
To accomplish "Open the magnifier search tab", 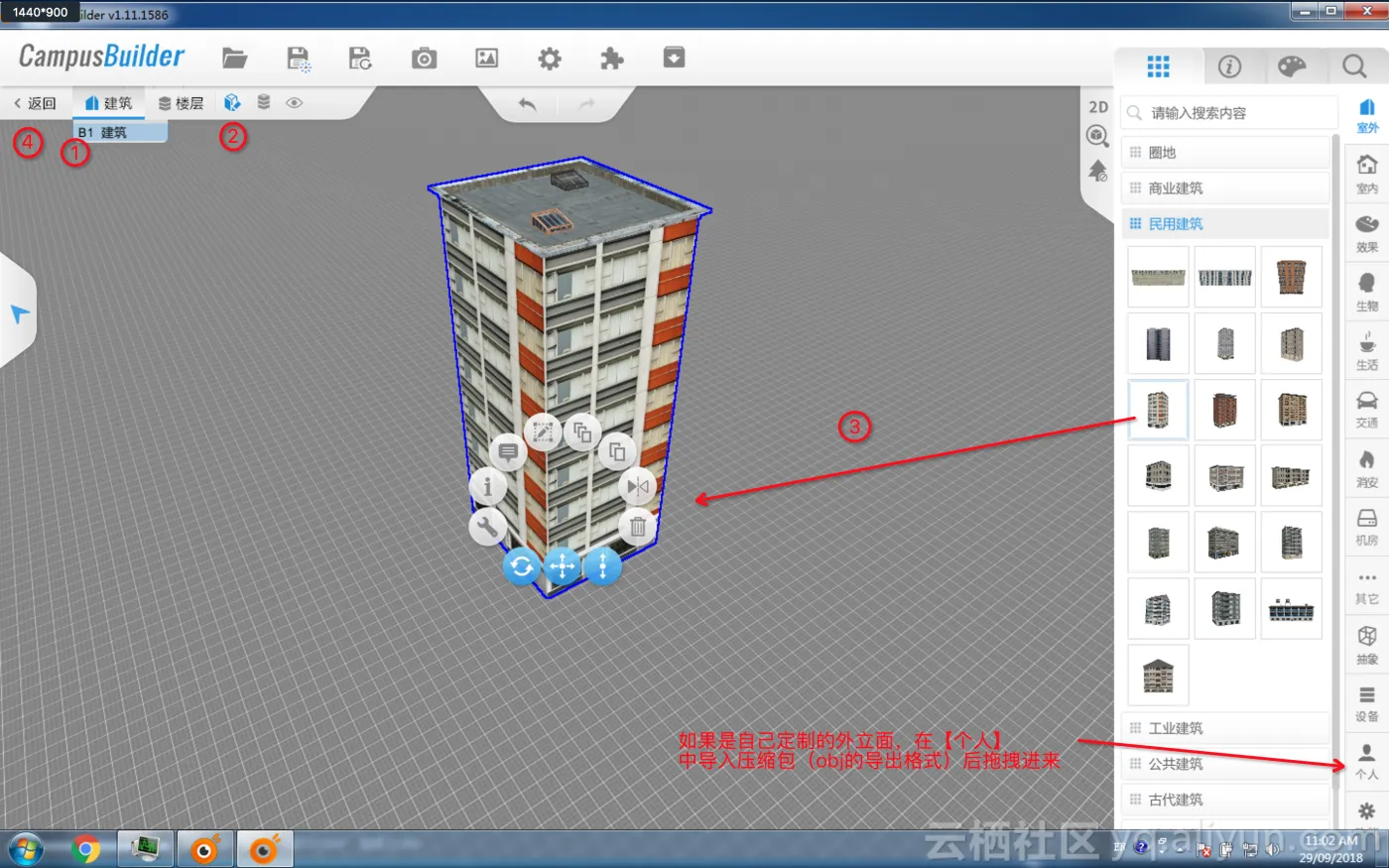I will pos(1354,66).
